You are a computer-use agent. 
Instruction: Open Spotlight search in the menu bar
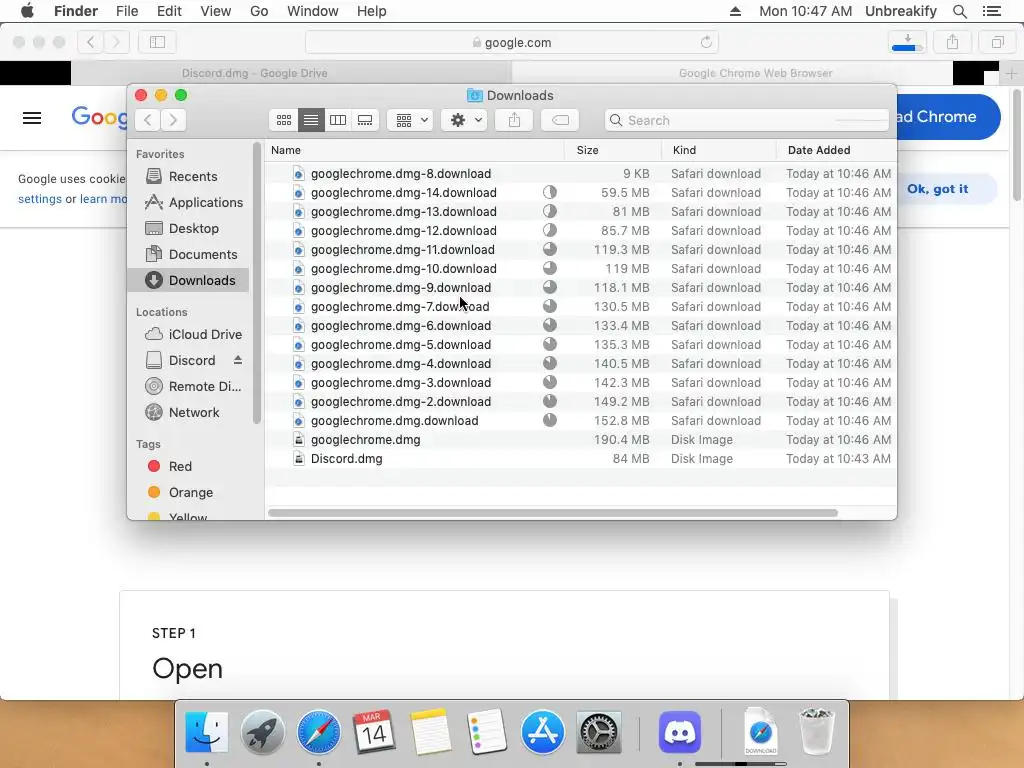coord(959,11)
